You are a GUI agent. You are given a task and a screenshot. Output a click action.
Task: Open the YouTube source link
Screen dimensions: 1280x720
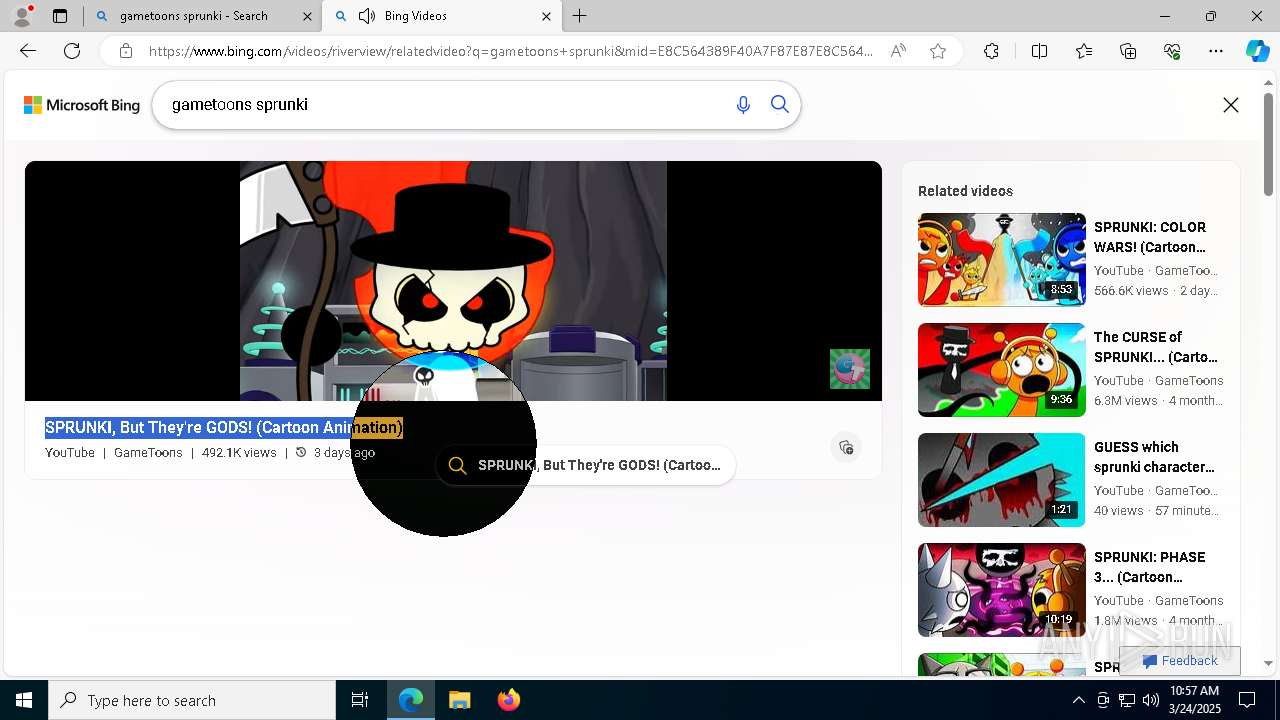point(70,453)
